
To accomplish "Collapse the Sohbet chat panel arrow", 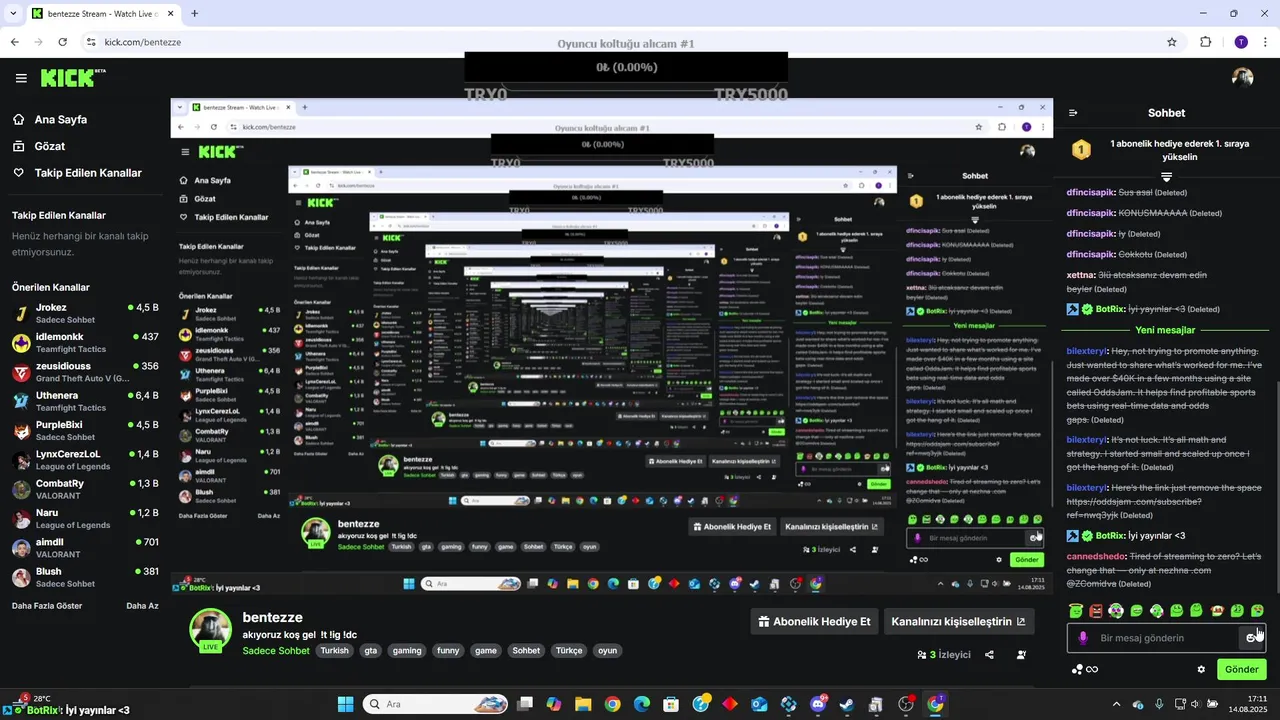I will click(1073, 113).
